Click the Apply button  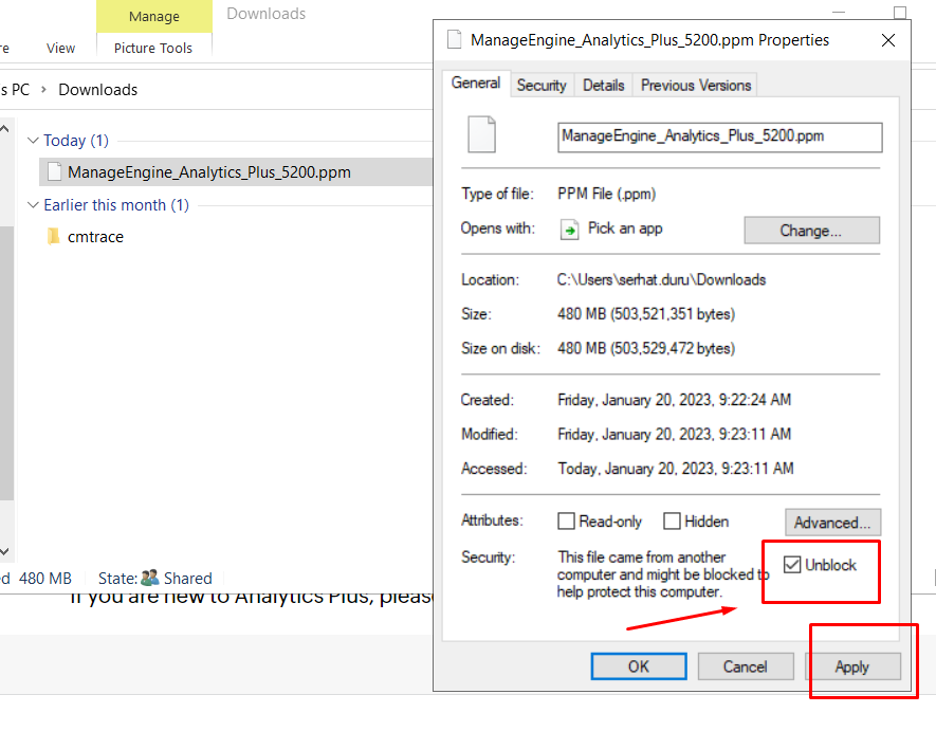click(852, 666)
